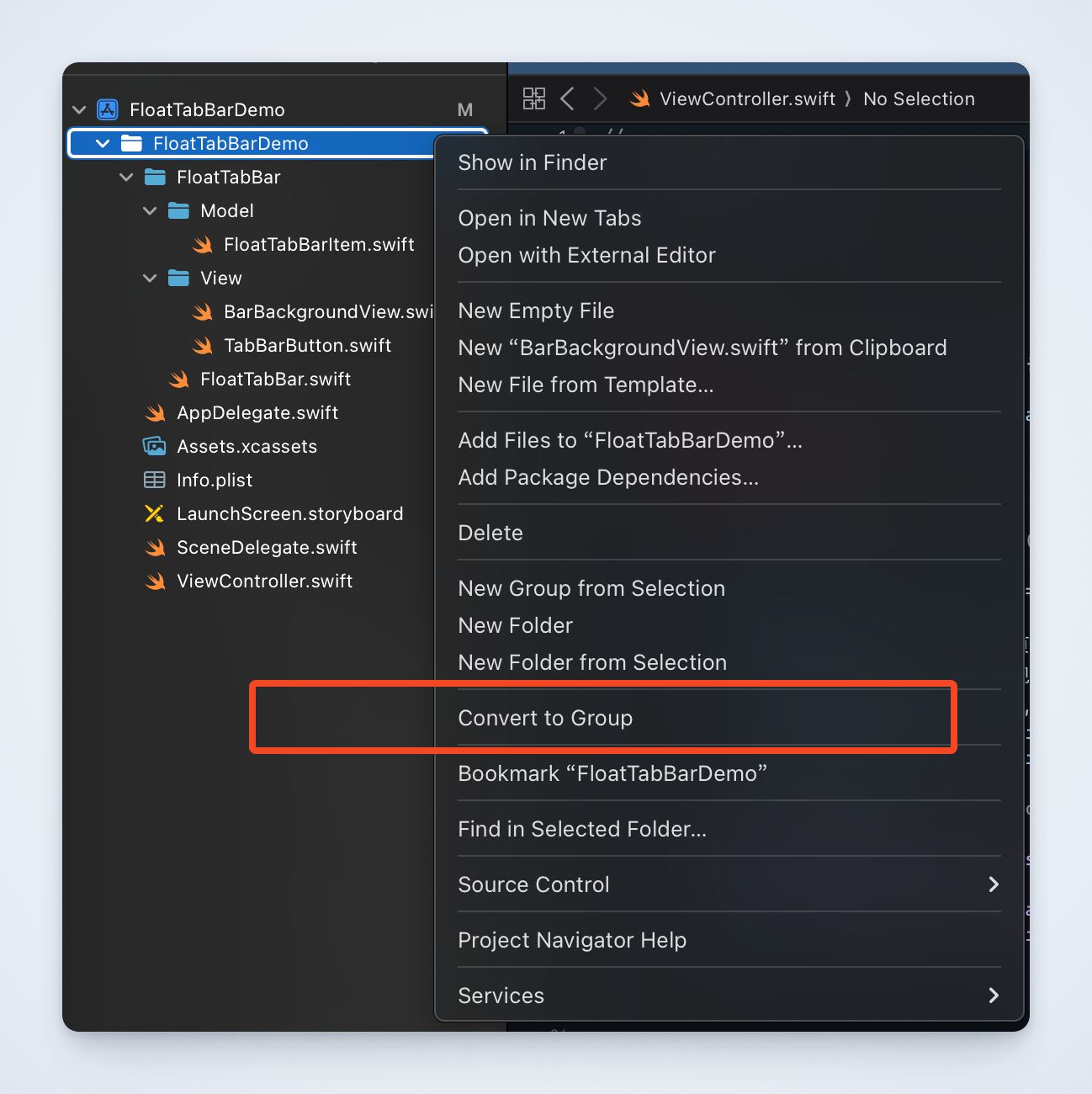Open ViewController.swift in the navigator
Screen dimensions: 1092x1094
point(264,581)
